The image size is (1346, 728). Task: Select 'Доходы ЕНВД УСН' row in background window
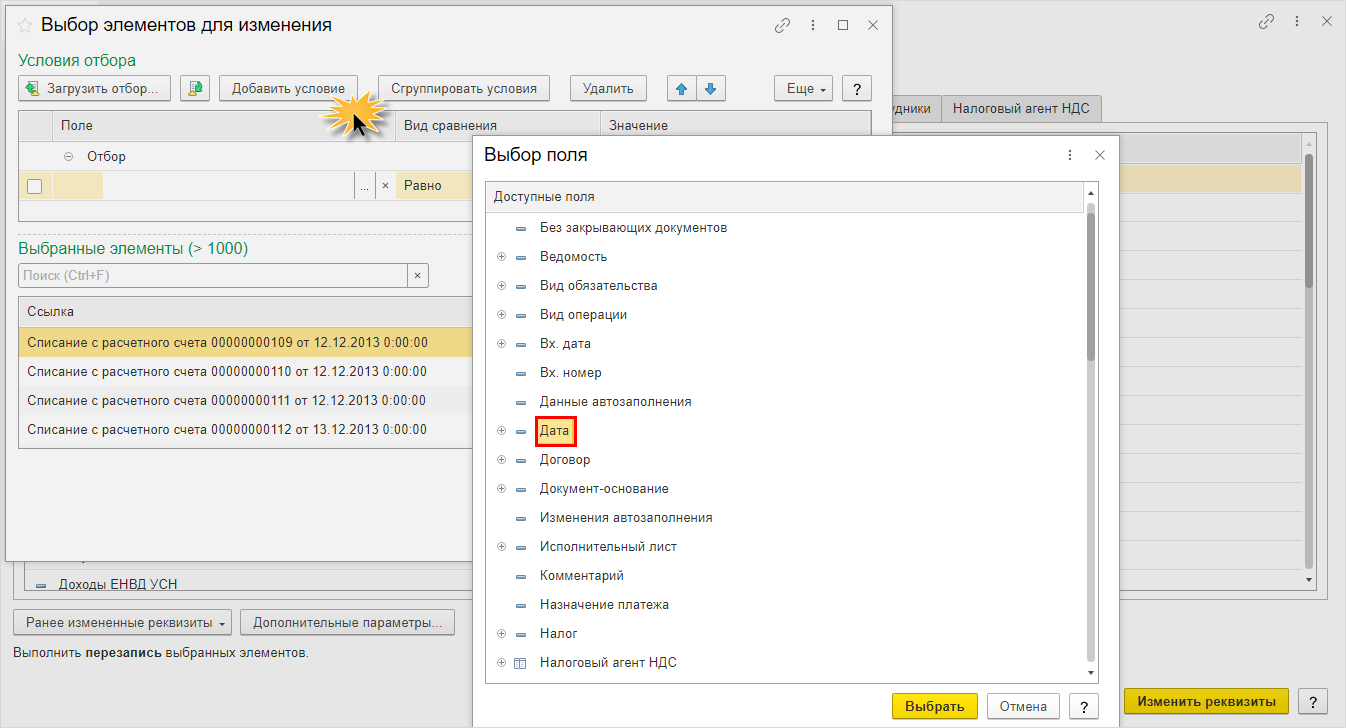click(118, 584)
